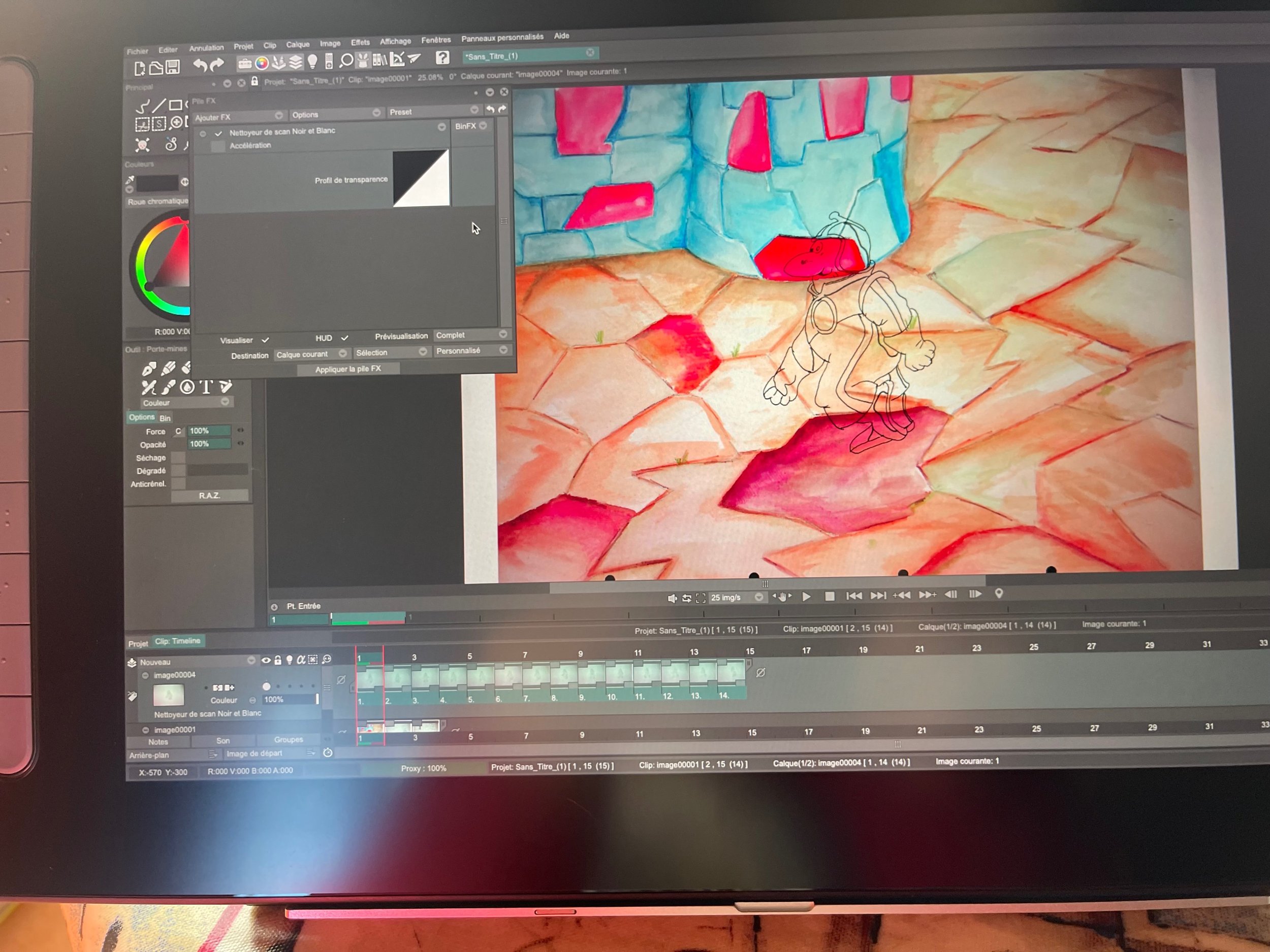Enable the Accélération checkbox
This screenshot has height=952, width=1270.
tap(218, 146)
